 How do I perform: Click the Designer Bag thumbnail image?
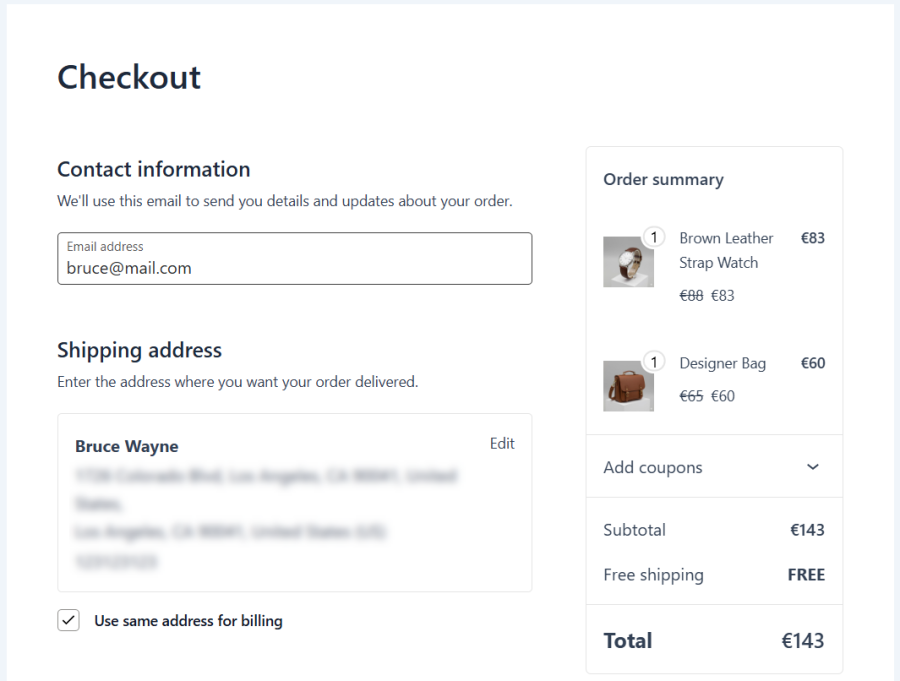[x=628, y=386]
